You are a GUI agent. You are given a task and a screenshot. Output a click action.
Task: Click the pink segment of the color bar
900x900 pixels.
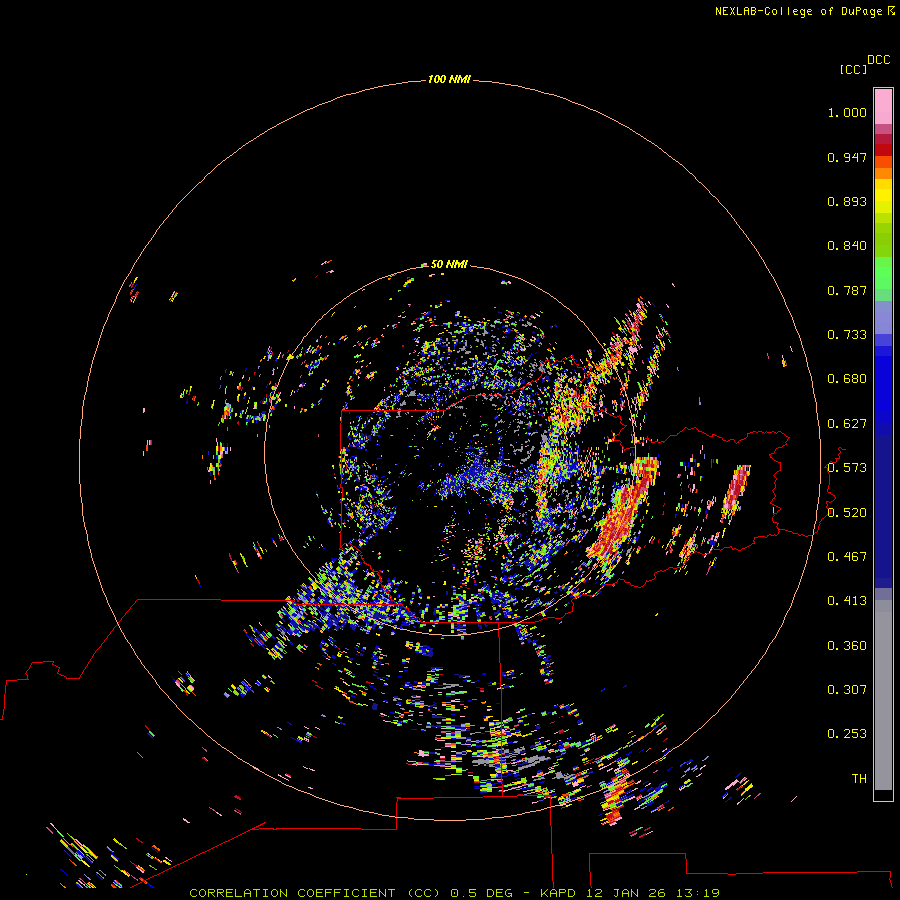coord(883,106)
